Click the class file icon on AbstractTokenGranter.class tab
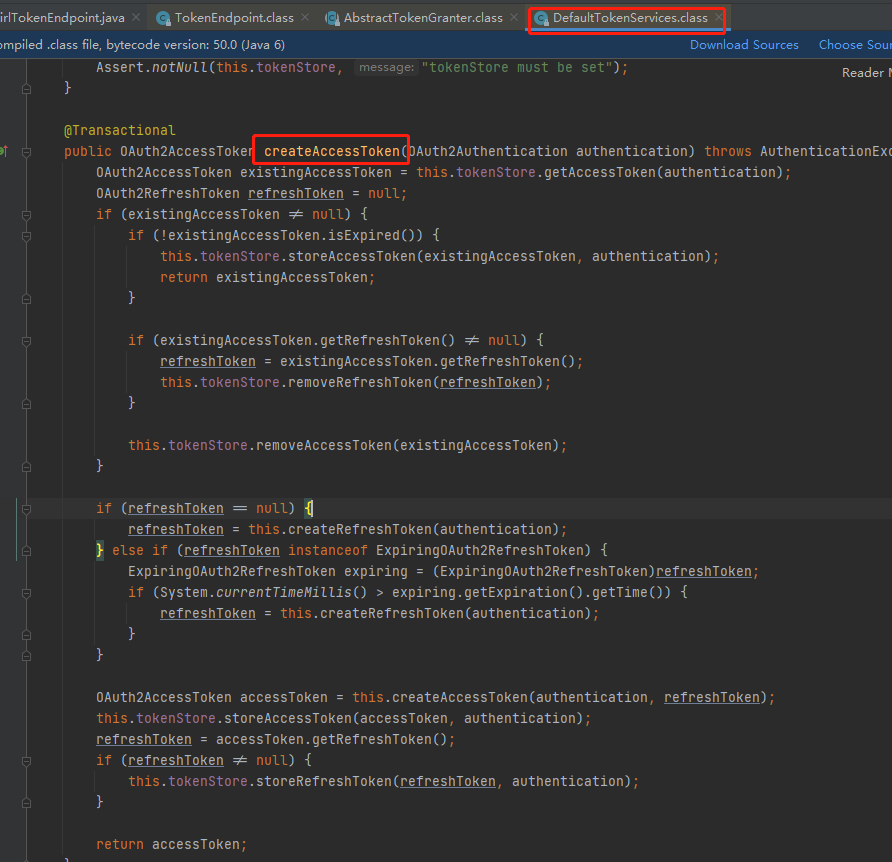This screenshot has height=862, width=892. [332, 18]
